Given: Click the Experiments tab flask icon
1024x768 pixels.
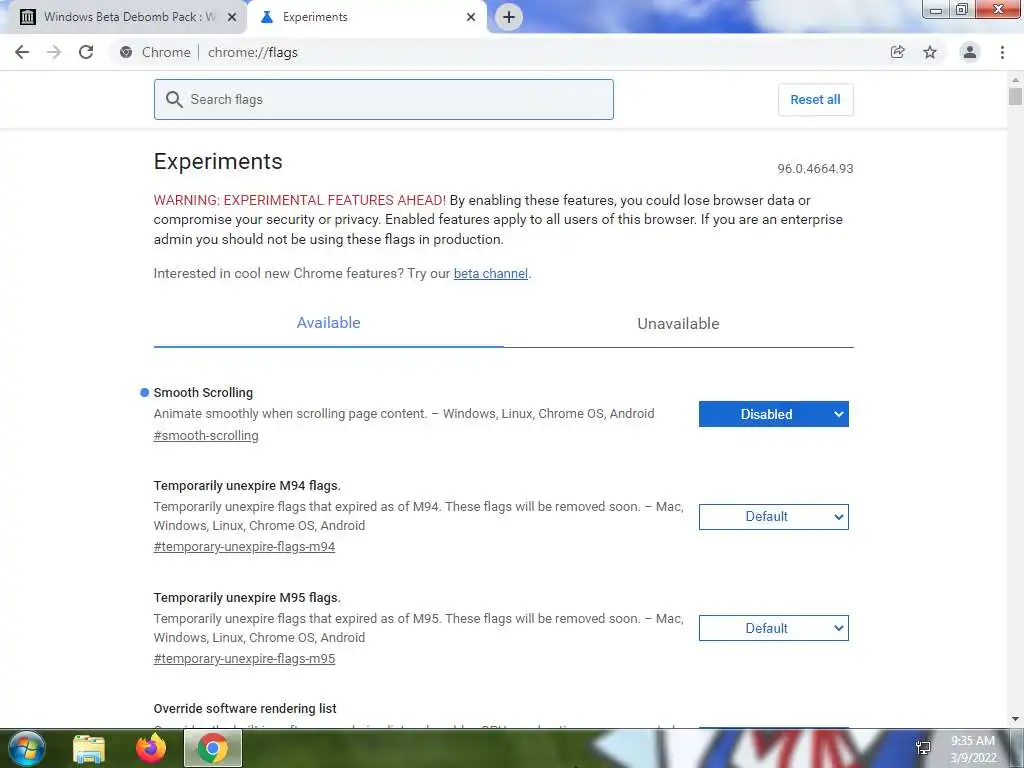Looking at the screenshot, I should 266,17.
